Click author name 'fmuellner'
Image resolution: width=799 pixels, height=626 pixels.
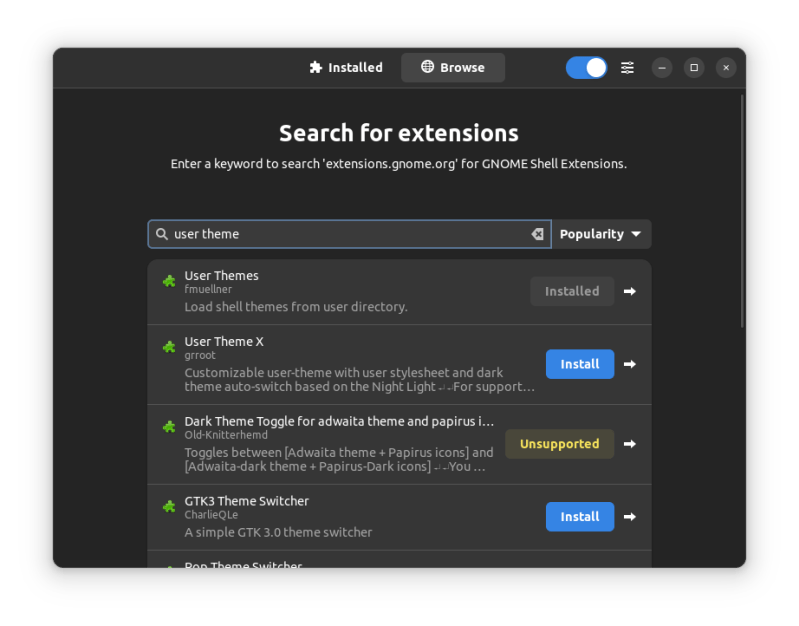[x=208, y=290]
